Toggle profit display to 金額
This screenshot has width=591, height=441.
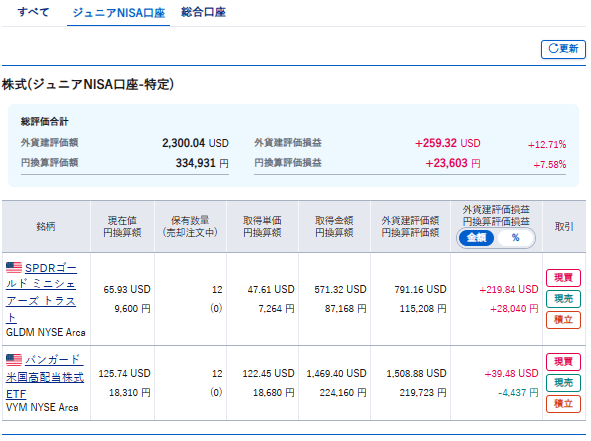tap(476, 238)
